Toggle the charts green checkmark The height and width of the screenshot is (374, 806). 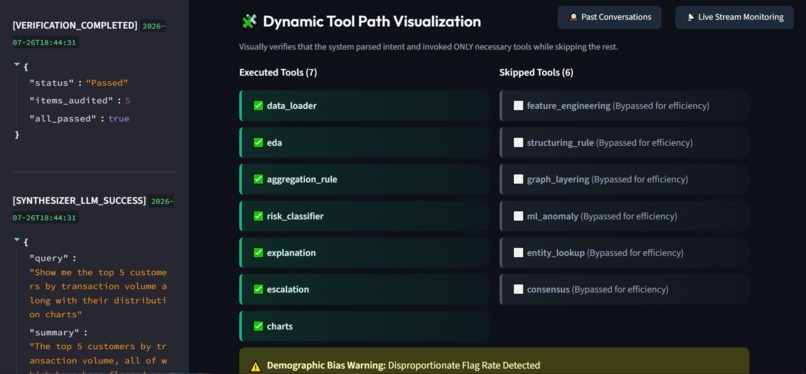coord(259,326)
